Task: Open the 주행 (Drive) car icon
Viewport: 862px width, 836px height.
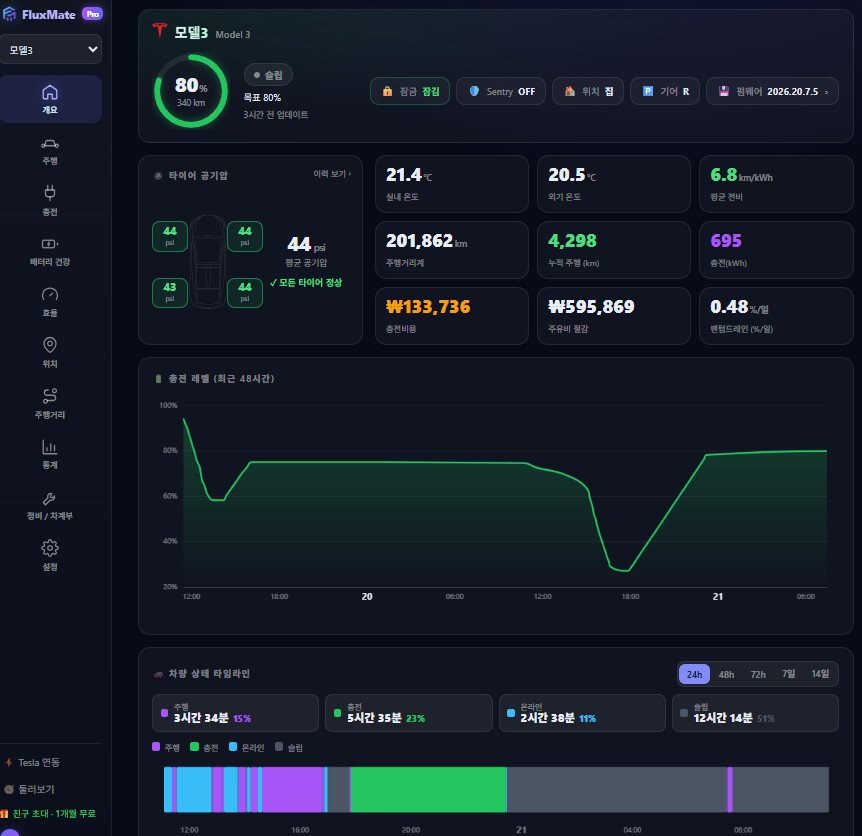Action: tap(49, 144)
